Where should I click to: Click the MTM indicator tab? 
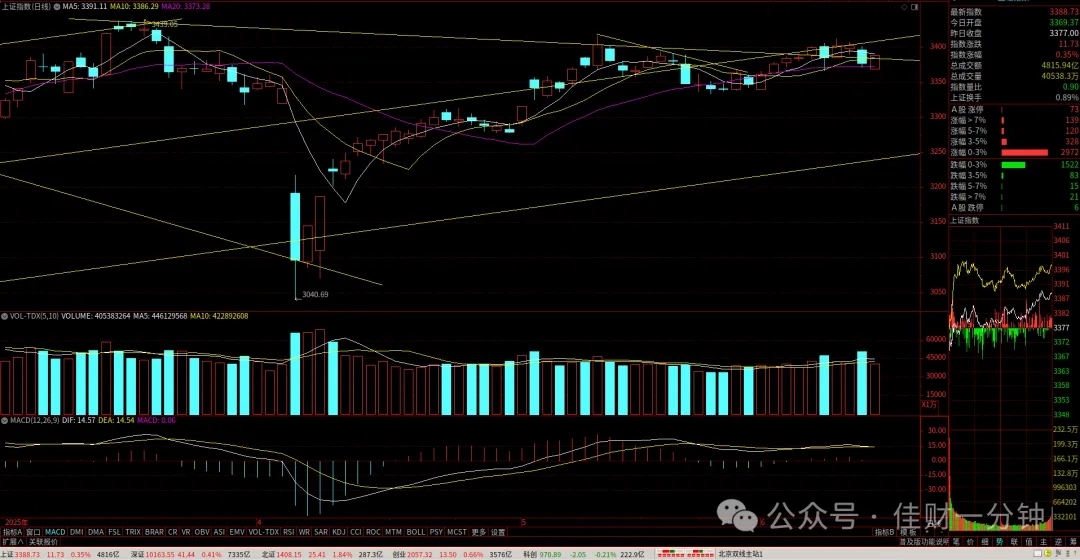coord(393,532)
